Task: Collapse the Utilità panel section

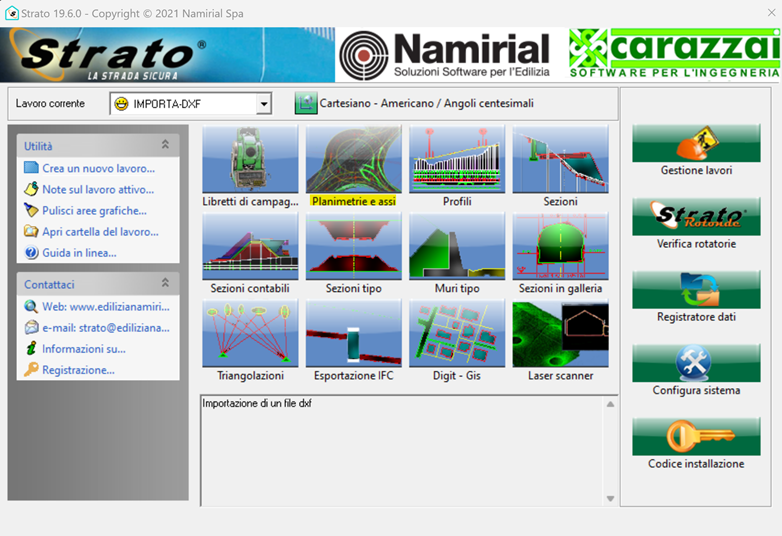Action: 165,146
